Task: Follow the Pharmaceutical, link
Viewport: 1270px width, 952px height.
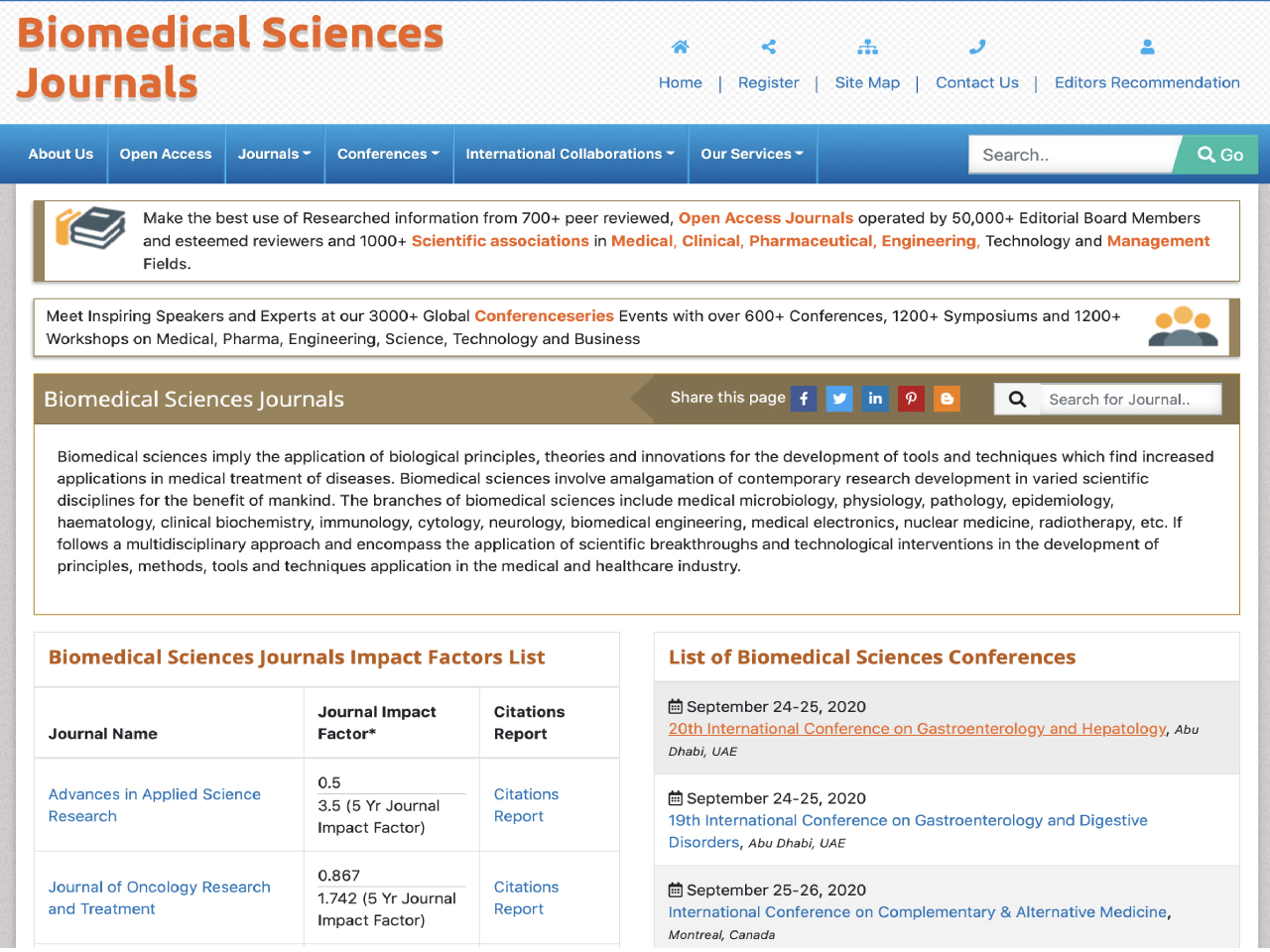Action: (x=812, y=241)
